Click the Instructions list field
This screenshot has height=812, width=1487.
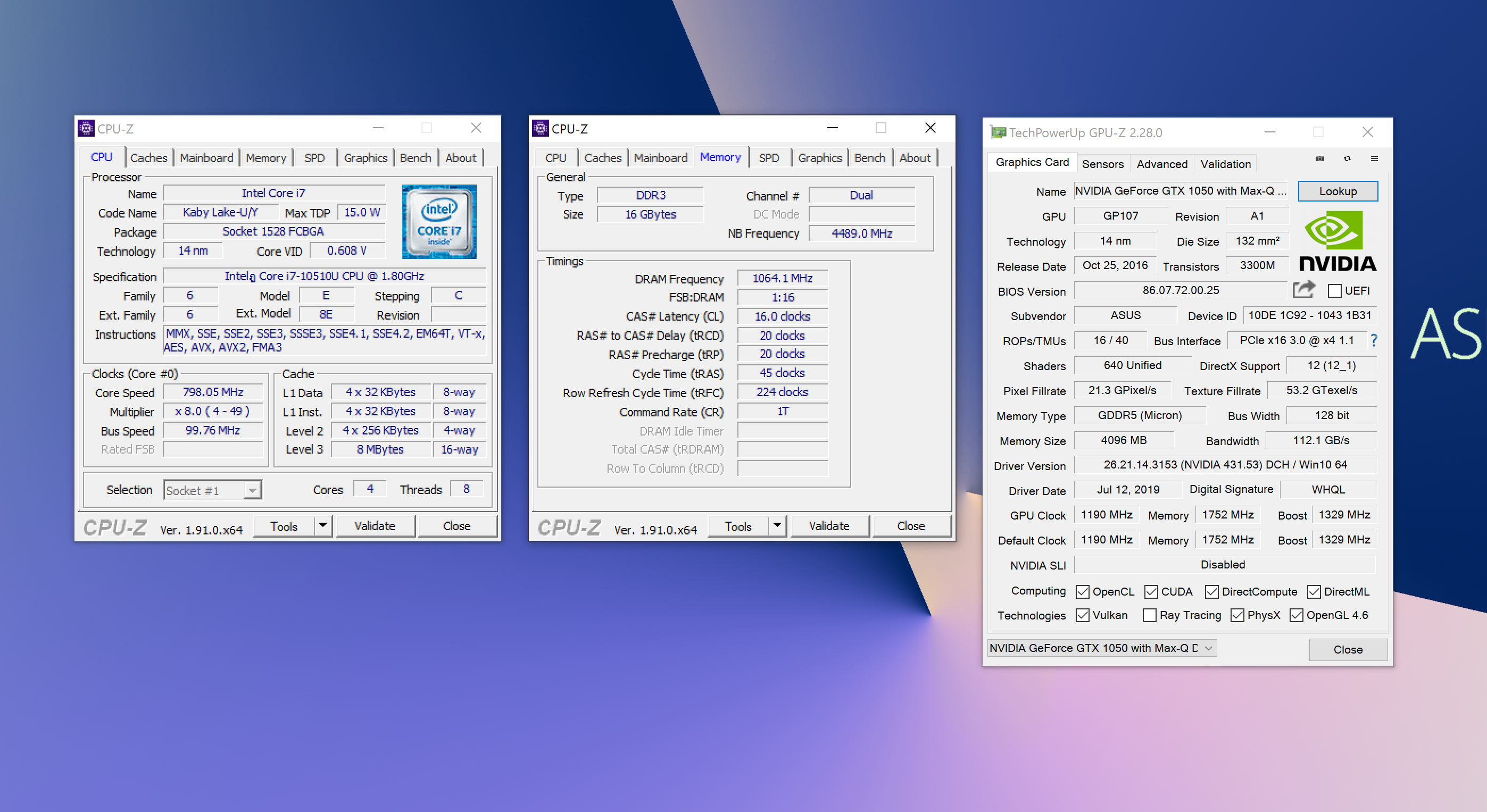325,340
